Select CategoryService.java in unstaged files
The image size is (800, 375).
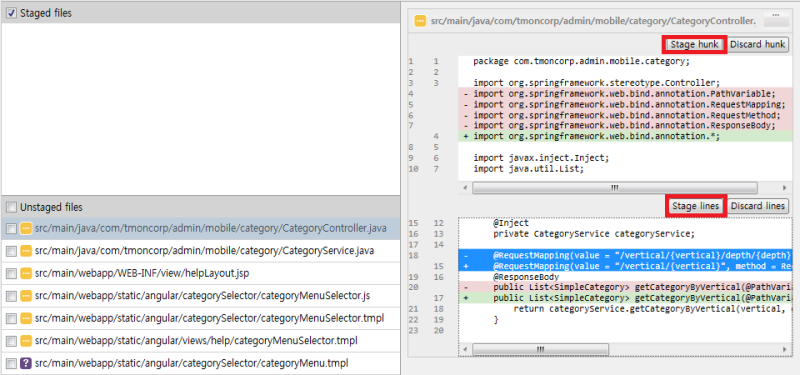pos(201,251)
